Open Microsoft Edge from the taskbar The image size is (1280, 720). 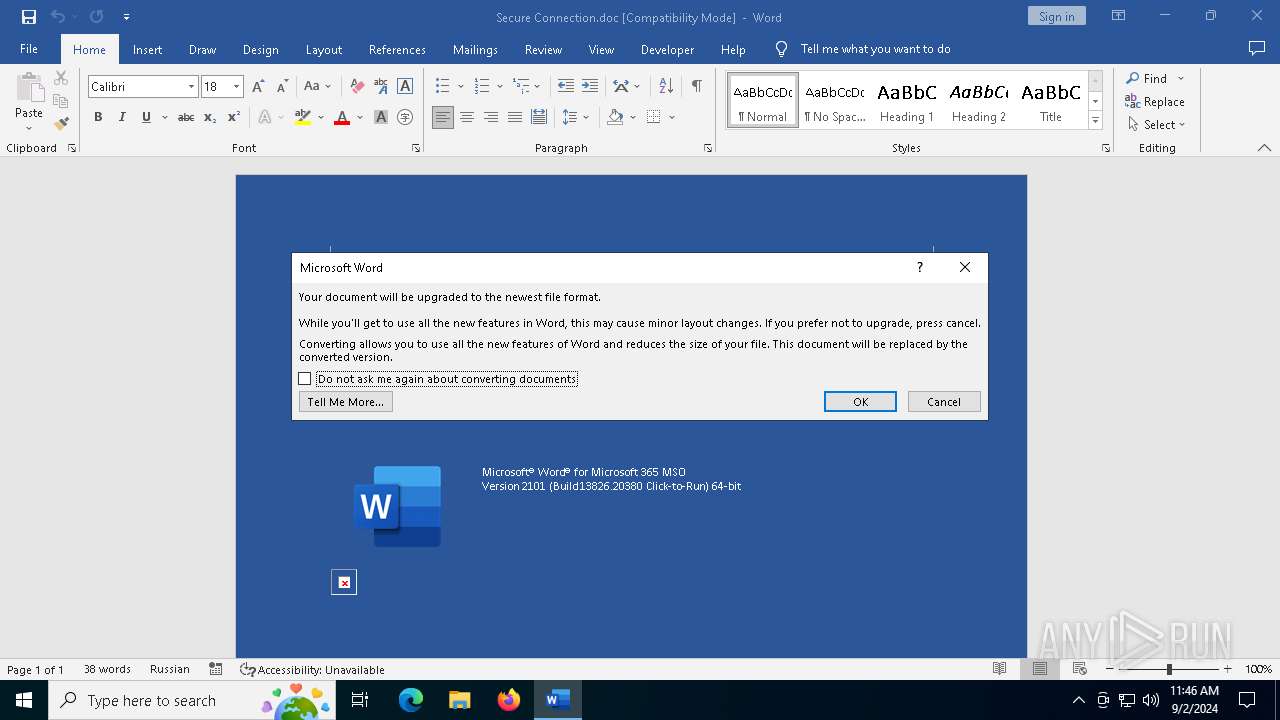[411, 700]
